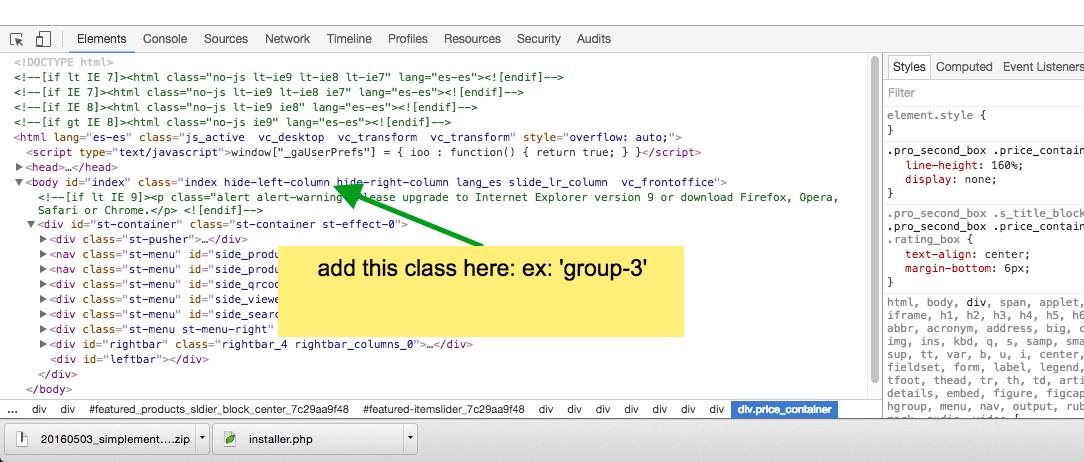Collapse the div id="st-container" node
1084x462 pixels.
[31, 224]
